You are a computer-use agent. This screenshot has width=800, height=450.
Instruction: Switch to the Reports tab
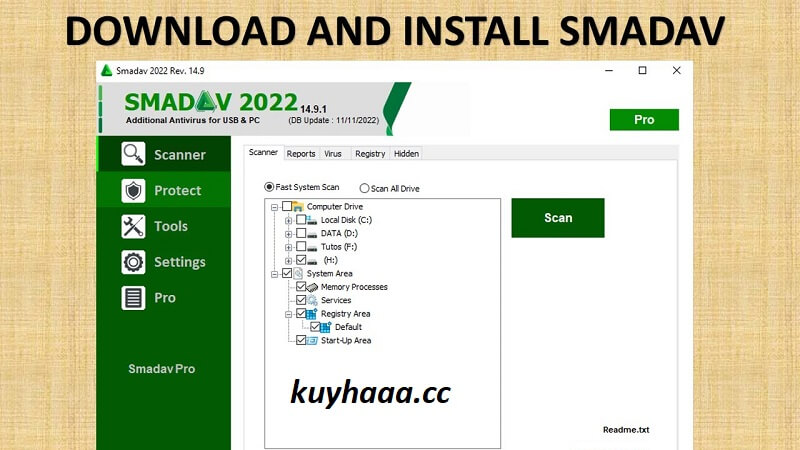301,154
